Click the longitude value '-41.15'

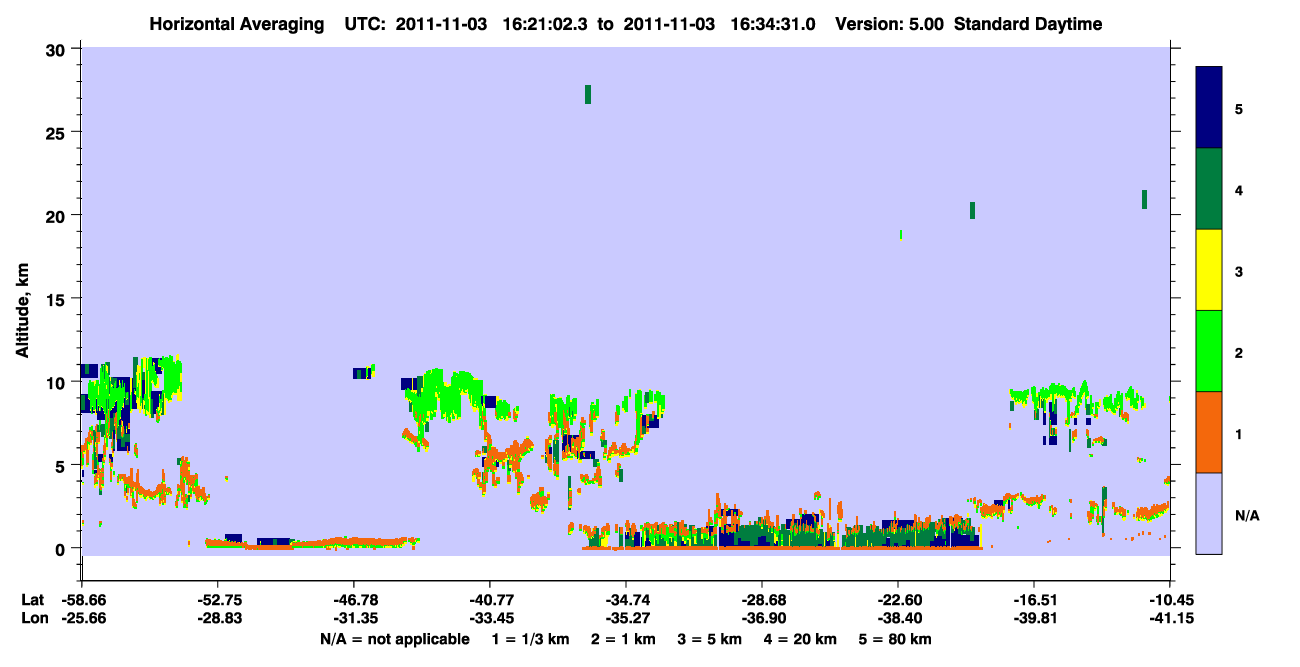1169,619
